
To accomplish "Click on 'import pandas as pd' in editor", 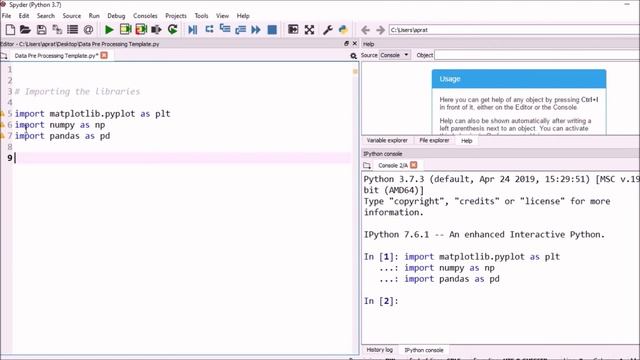I will 62,136.
